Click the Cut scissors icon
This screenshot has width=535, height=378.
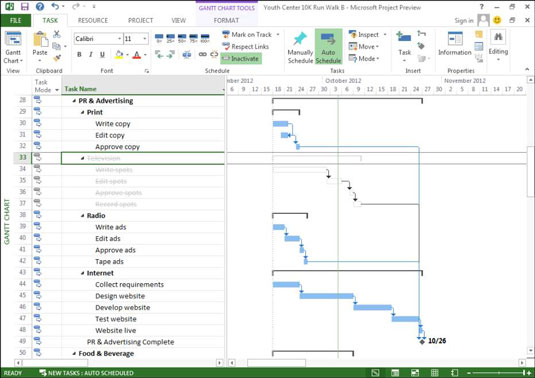coord(57,34)
